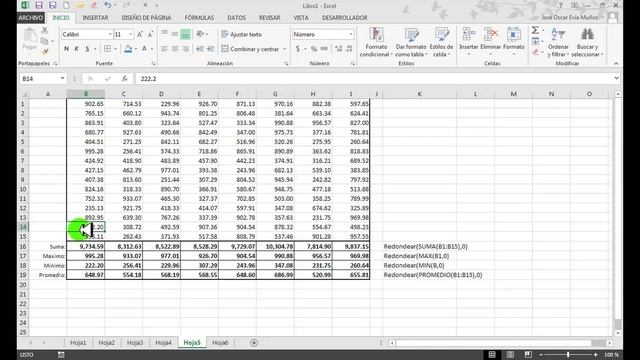Screen dimensions: 640x360
Task: Click the font color A swatch
Action: [x=144, y=49]
